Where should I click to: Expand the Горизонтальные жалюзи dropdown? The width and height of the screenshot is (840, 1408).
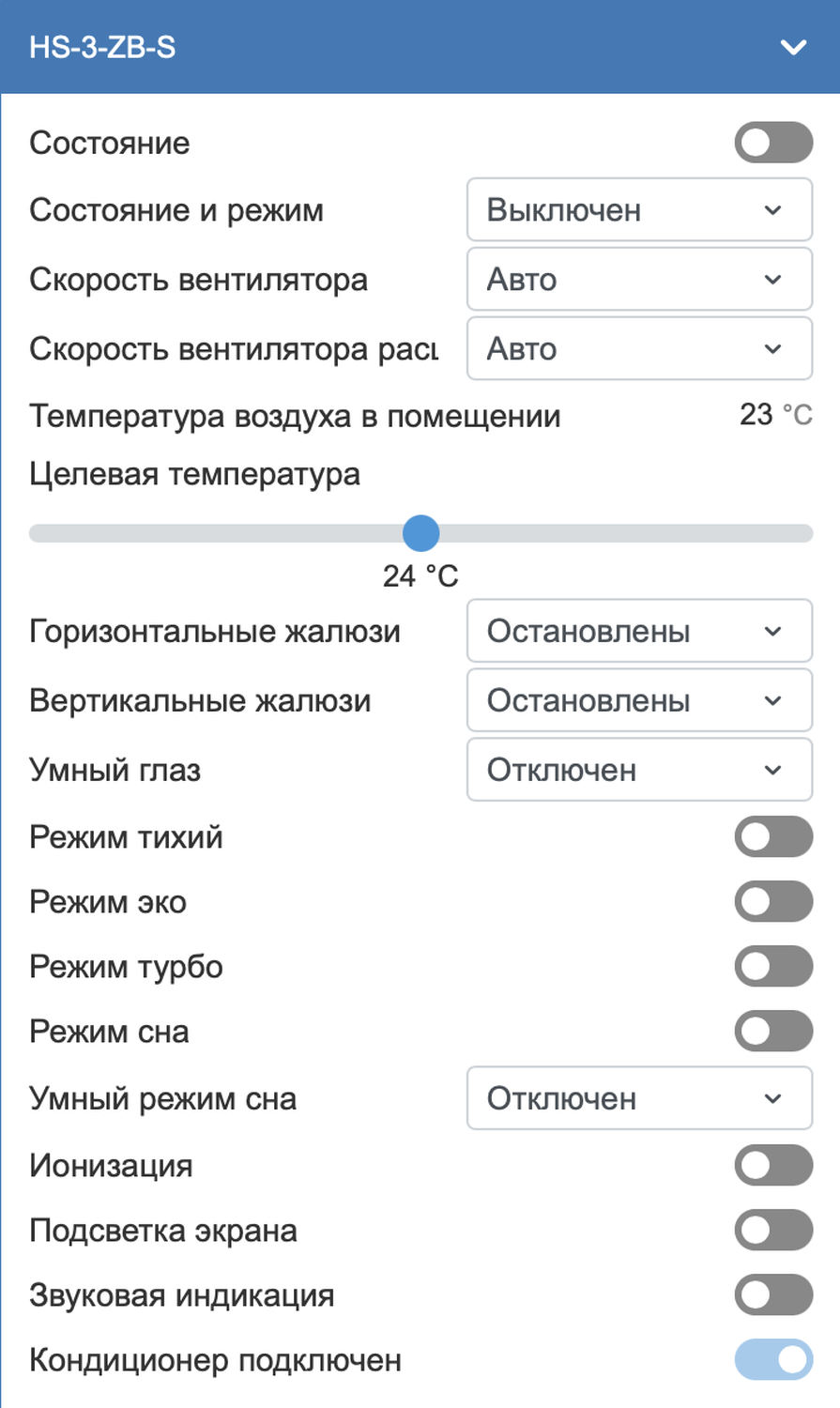[639, 631]
